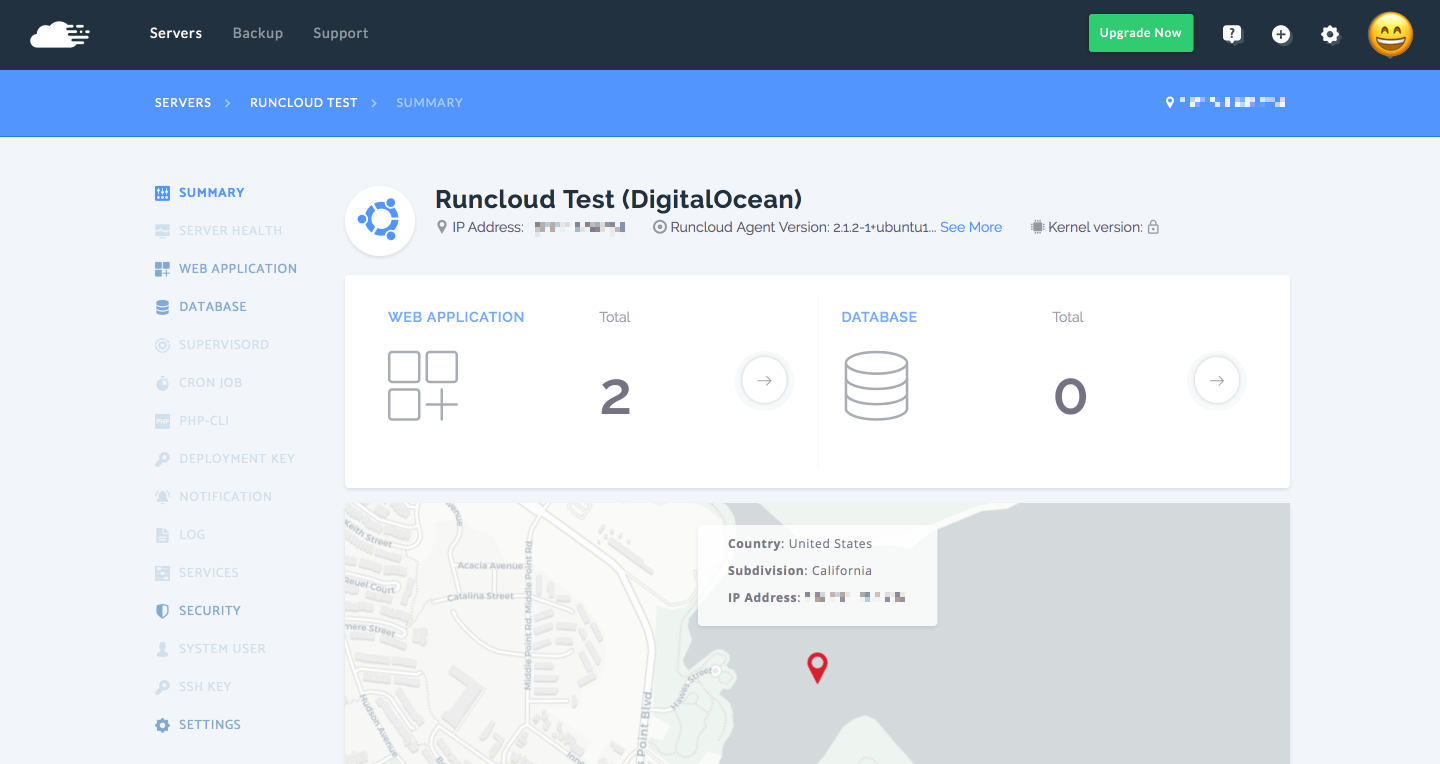Click the Upgrade Now button
The width and height of the screenshot is (1440, 764).
coord(1141,33)
